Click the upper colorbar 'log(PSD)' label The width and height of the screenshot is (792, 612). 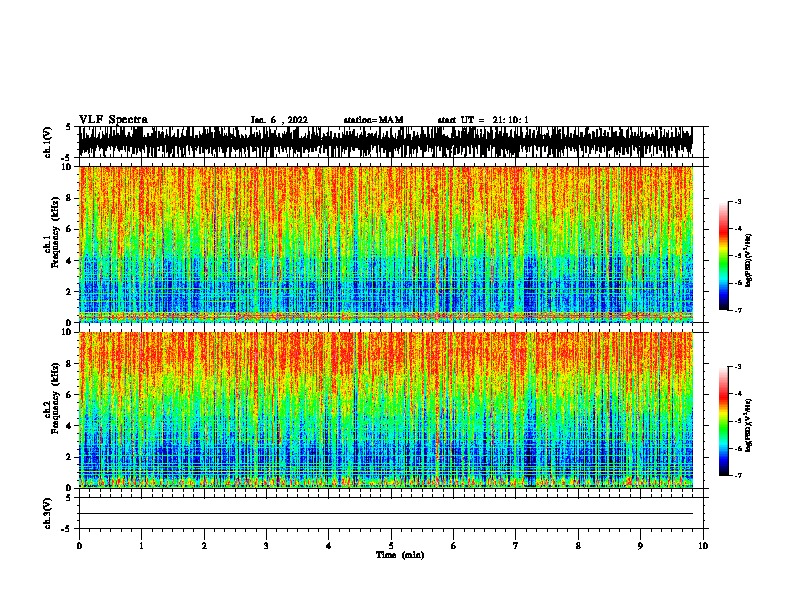[749, 261]
